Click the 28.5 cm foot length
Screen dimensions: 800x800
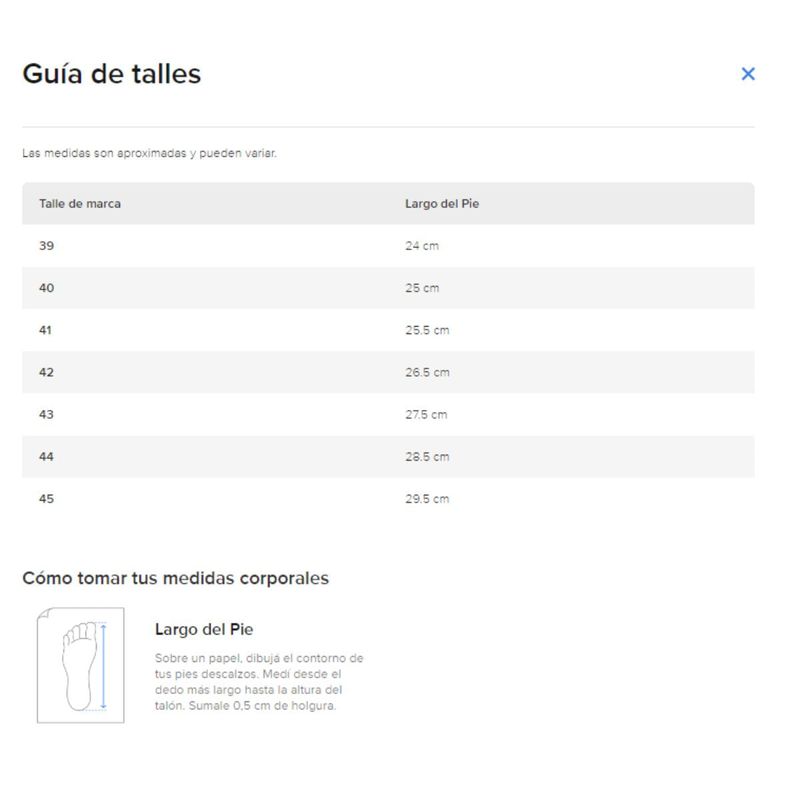tap(428, 457)
